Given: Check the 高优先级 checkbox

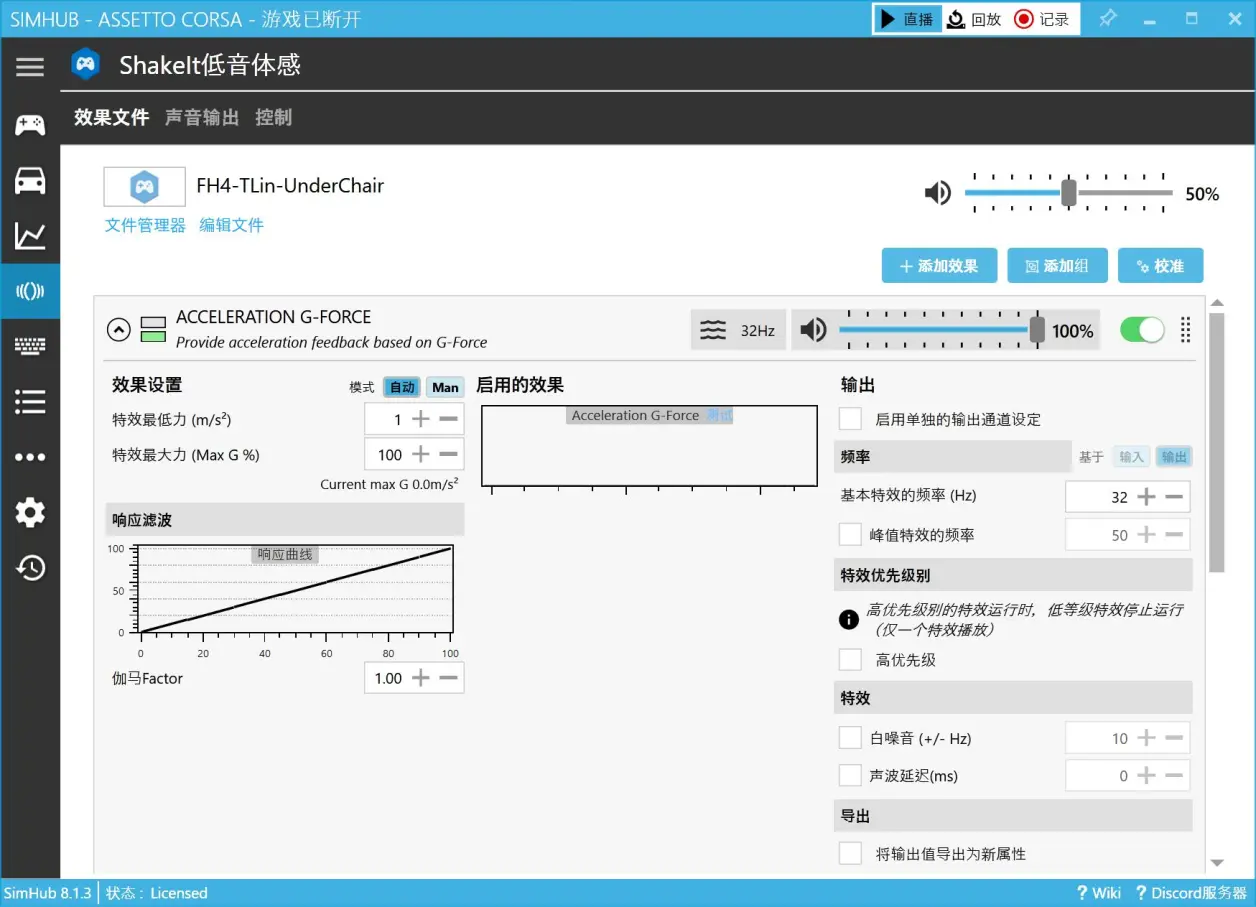Looking at the screenshot, I should (850, 660).
